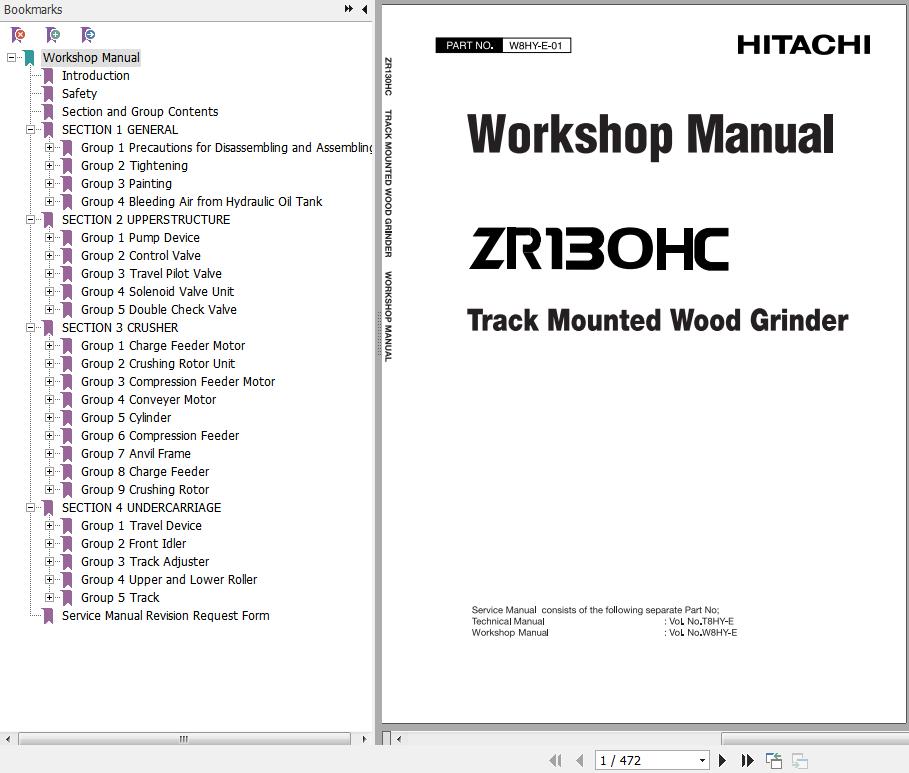Open Group 7 Anvil Frame bookmark
Image resolution: width=909 pixels, height=773 pixels.
tap(136, 453)
